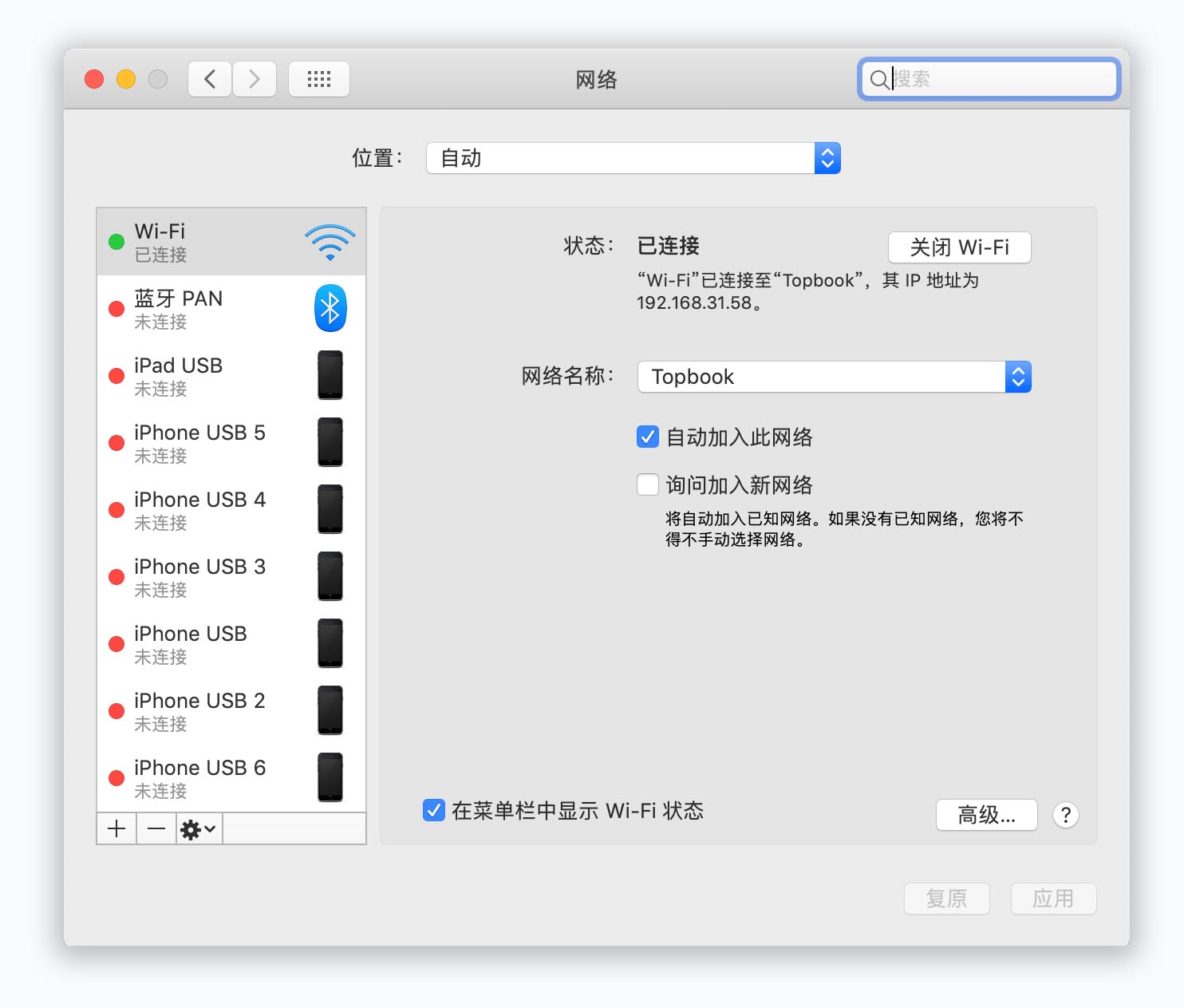
Task: Select the Wi-Fi service icon in sidebar
Action: click(x=330, y=241)
